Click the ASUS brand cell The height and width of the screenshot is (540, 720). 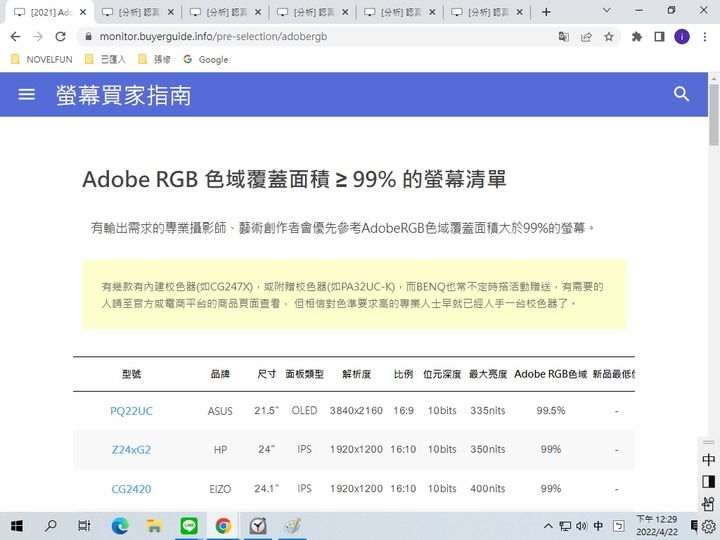coord(220,411)
